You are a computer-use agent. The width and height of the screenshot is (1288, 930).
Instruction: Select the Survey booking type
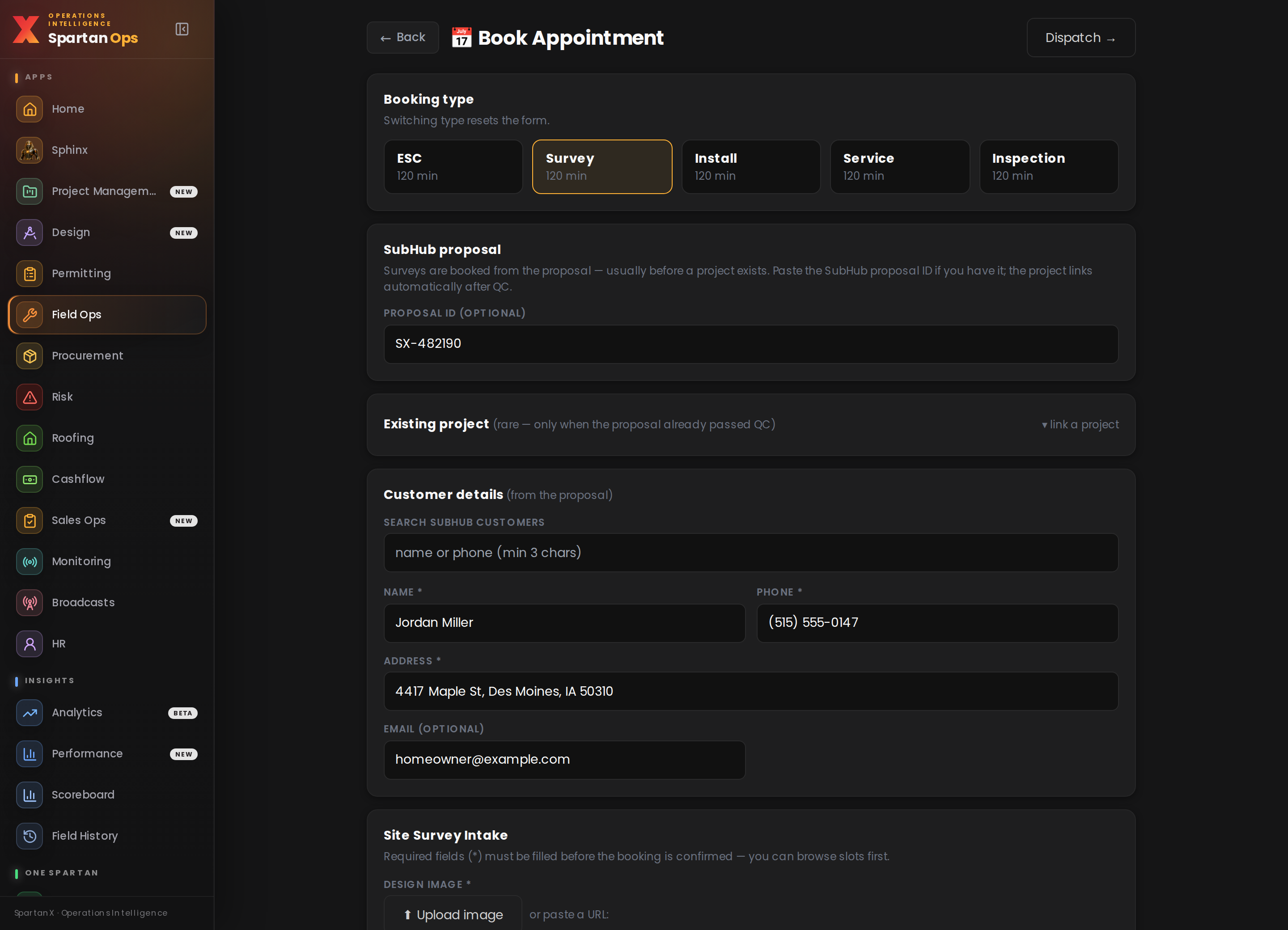tap(602, 167)
